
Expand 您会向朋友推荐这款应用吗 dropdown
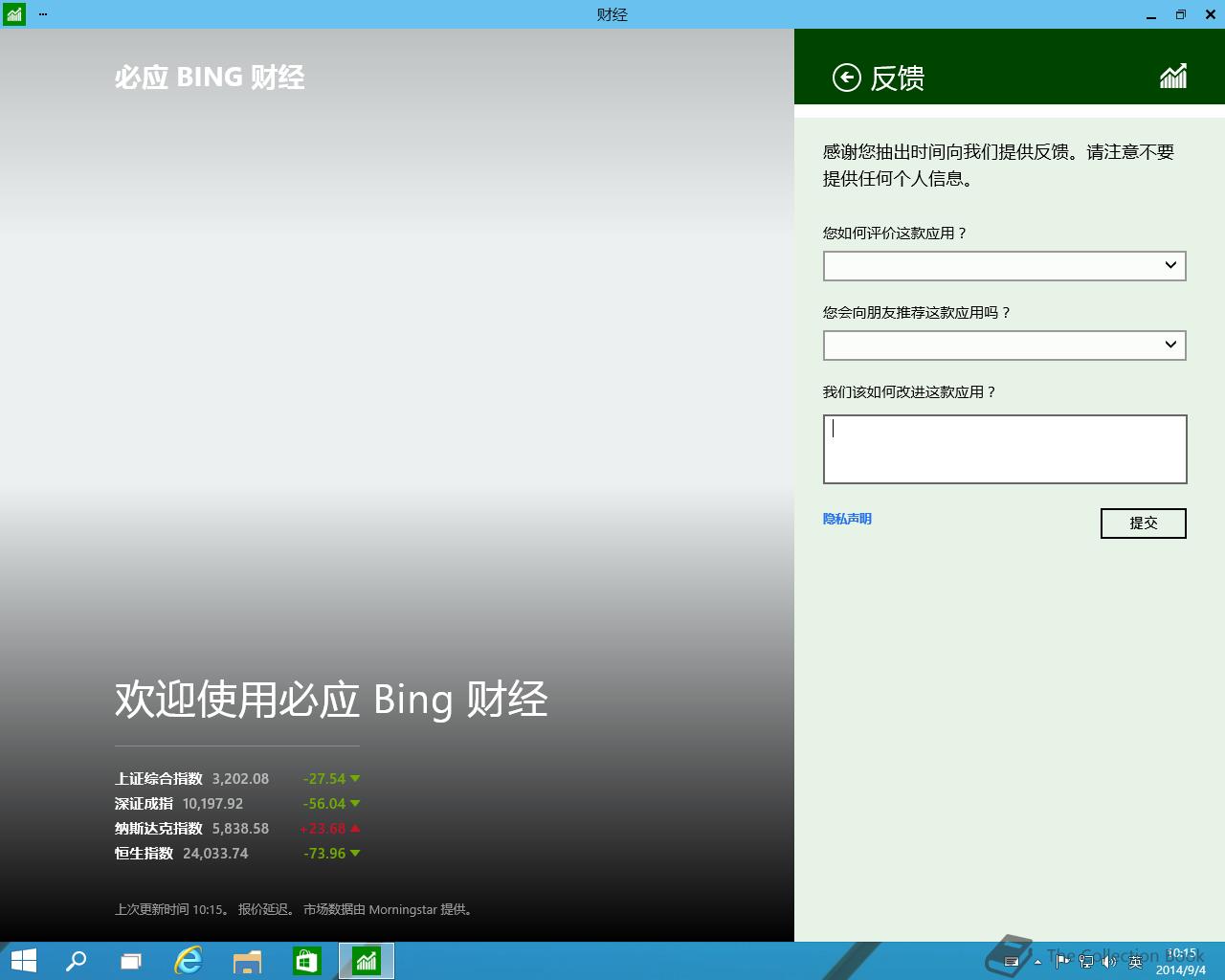pyautogui.click(x=1005, y=345)
